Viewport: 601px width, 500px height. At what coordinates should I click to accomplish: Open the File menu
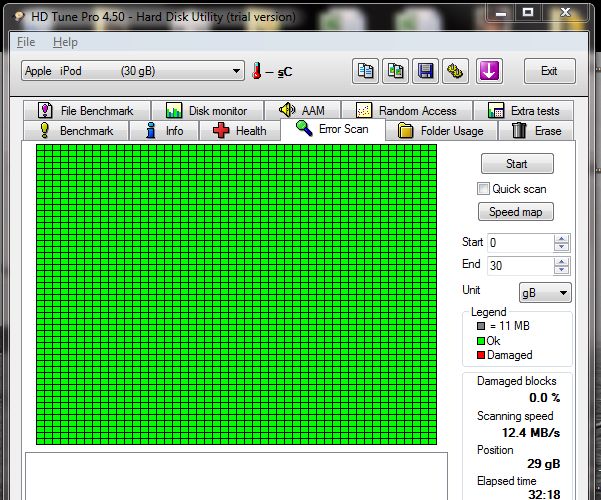[26, 42]
